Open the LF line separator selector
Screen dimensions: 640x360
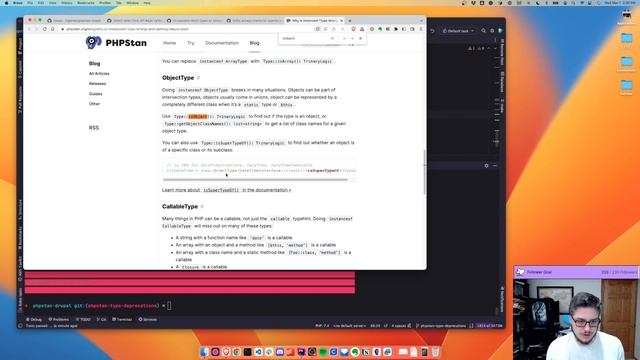point(385,326)
